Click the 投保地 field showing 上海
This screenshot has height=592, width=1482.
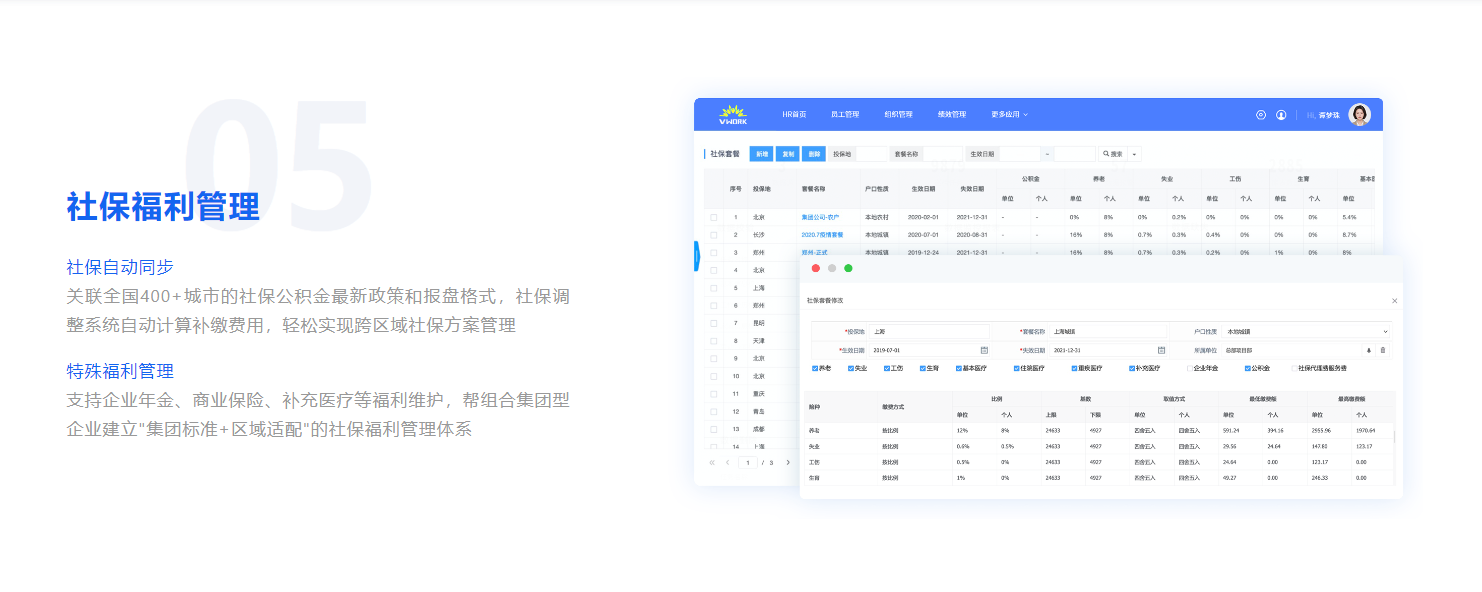[929, 331]
